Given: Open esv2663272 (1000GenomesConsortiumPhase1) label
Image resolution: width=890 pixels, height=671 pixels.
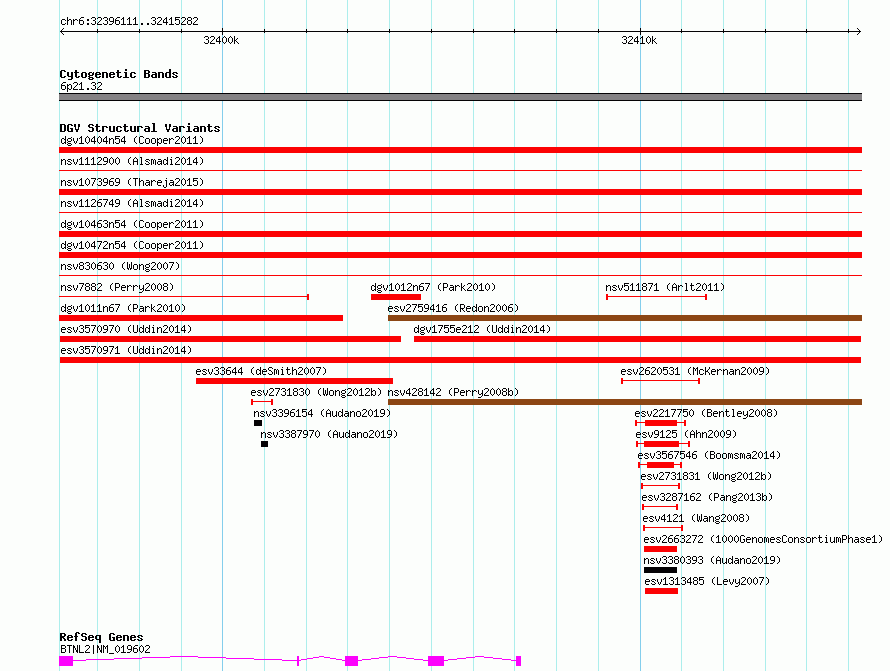Looking at the screenshot, I should click(x=763, y=539).
